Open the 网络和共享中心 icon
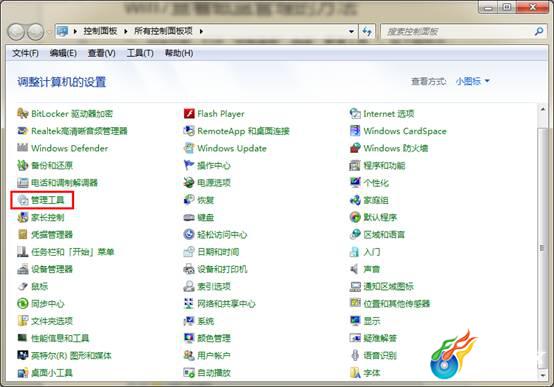Screen dimensions: 554x387 (189, 304)
